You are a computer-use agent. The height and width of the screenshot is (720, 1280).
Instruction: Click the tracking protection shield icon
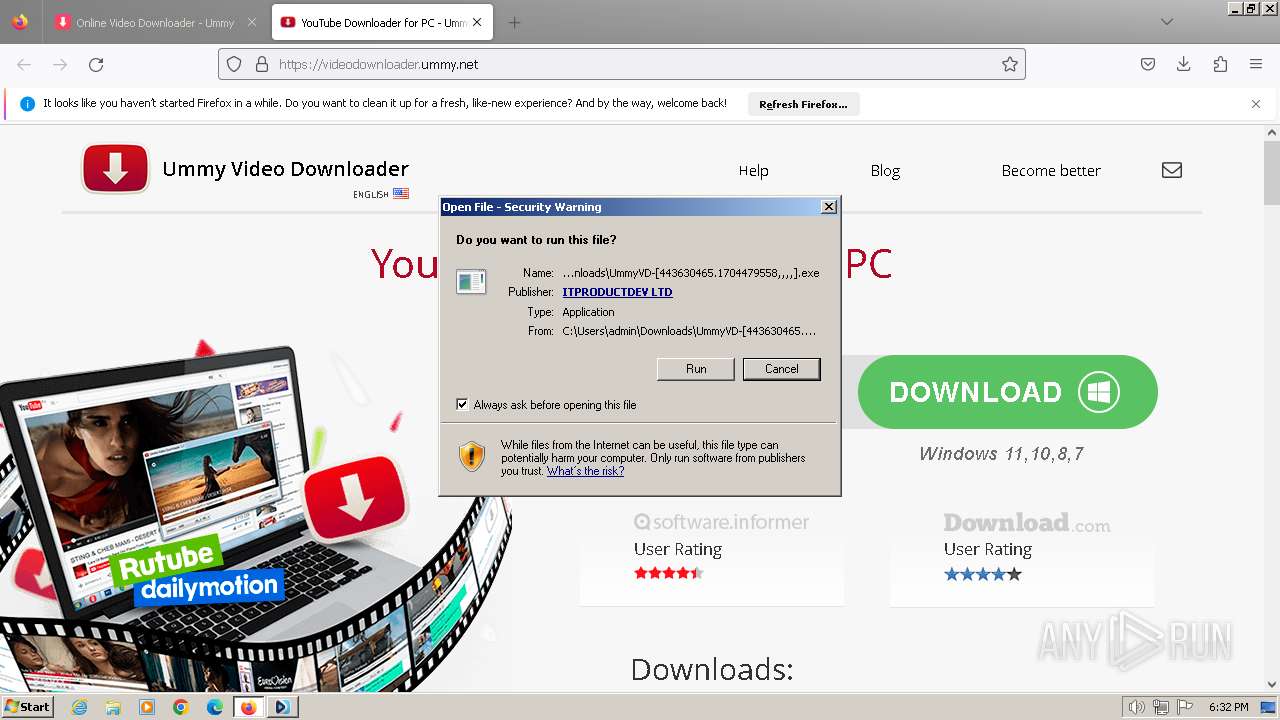[x=234, y=64]
